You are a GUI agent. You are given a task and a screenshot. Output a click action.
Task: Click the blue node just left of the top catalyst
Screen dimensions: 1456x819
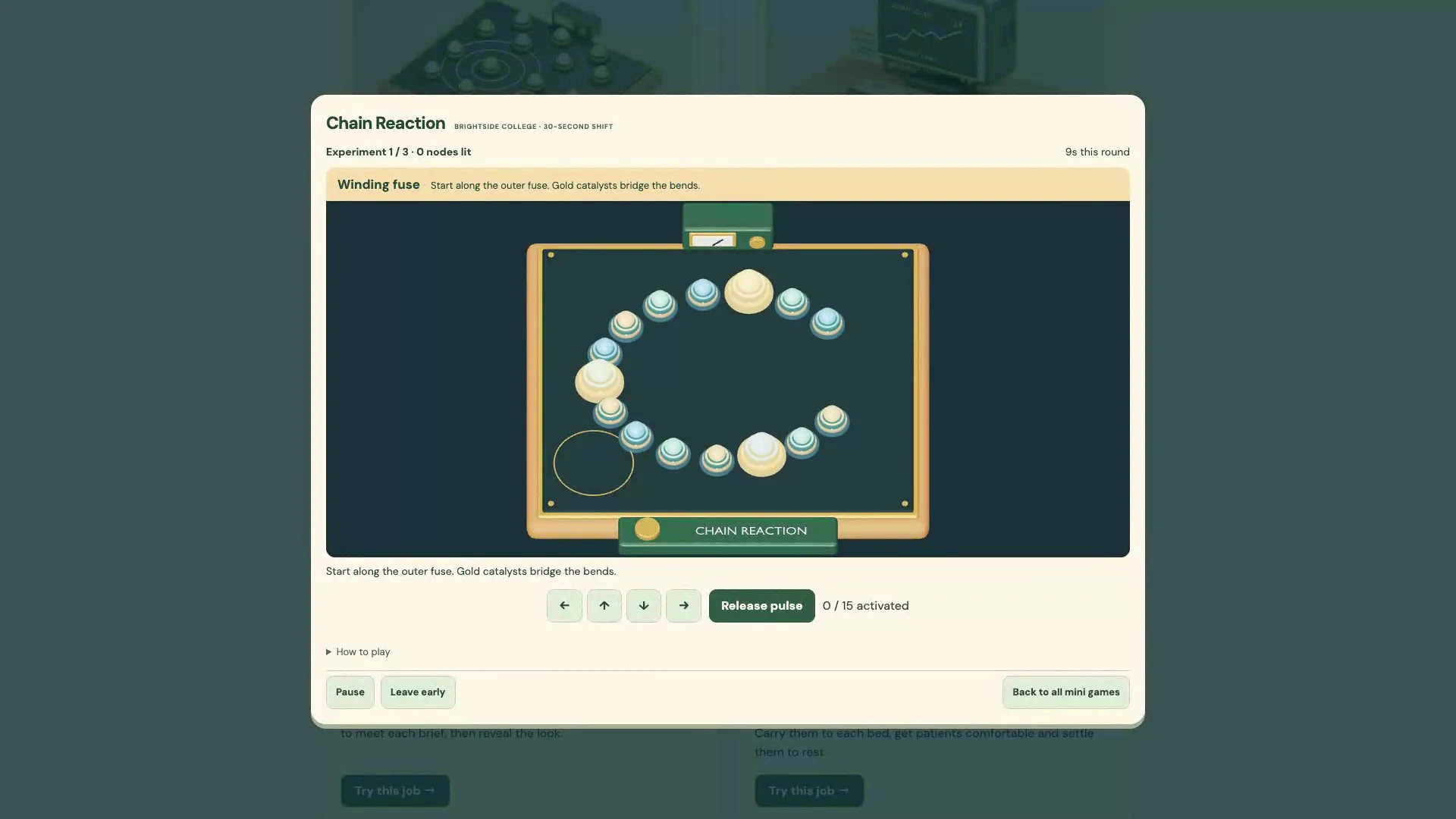(702, 294)
